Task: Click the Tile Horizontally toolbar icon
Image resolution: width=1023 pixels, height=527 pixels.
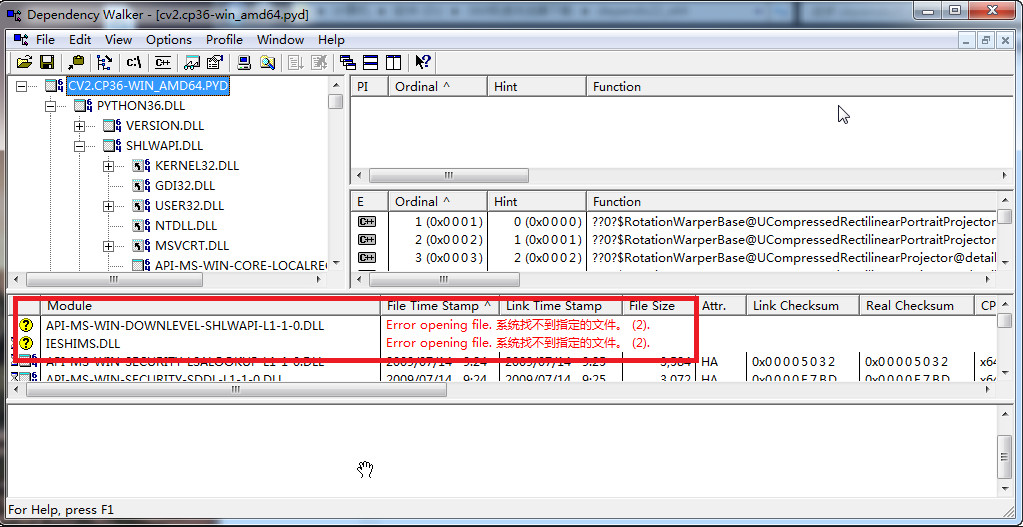Action: pyautogui.click(x=371, y=62)
